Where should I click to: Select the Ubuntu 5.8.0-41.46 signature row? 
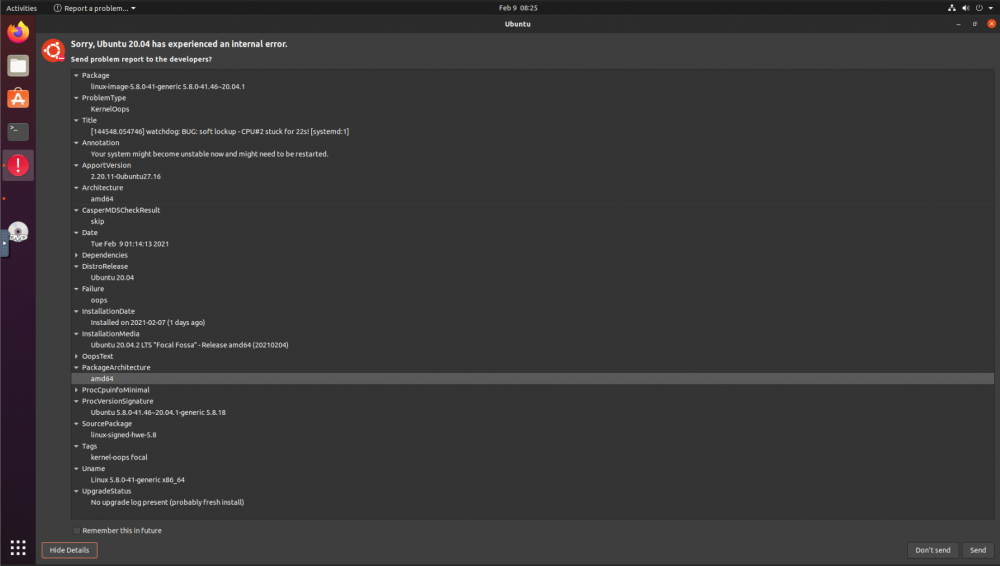[533, 412]
